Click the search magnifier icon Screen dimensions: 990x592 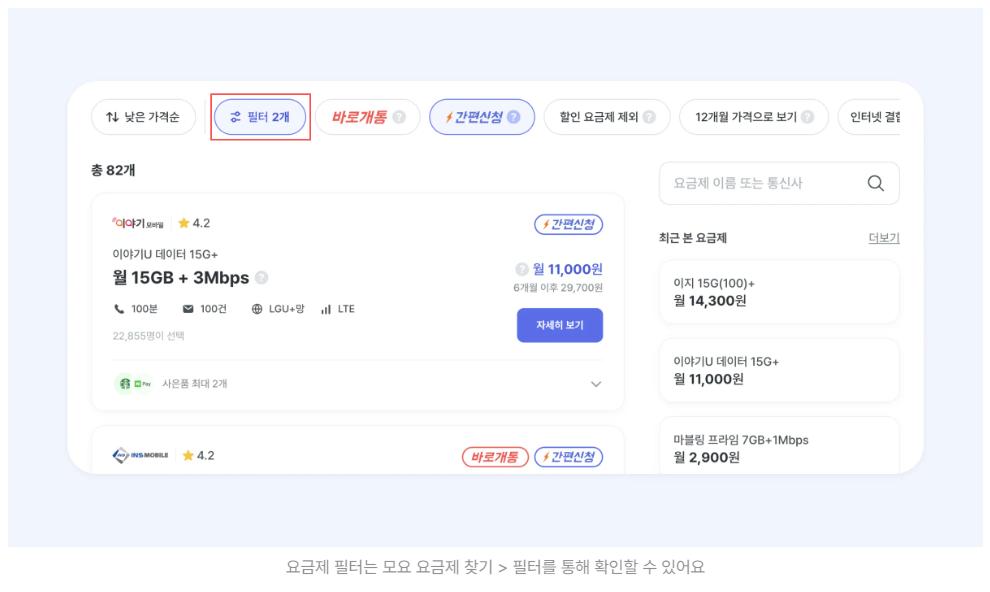[875, 183]
